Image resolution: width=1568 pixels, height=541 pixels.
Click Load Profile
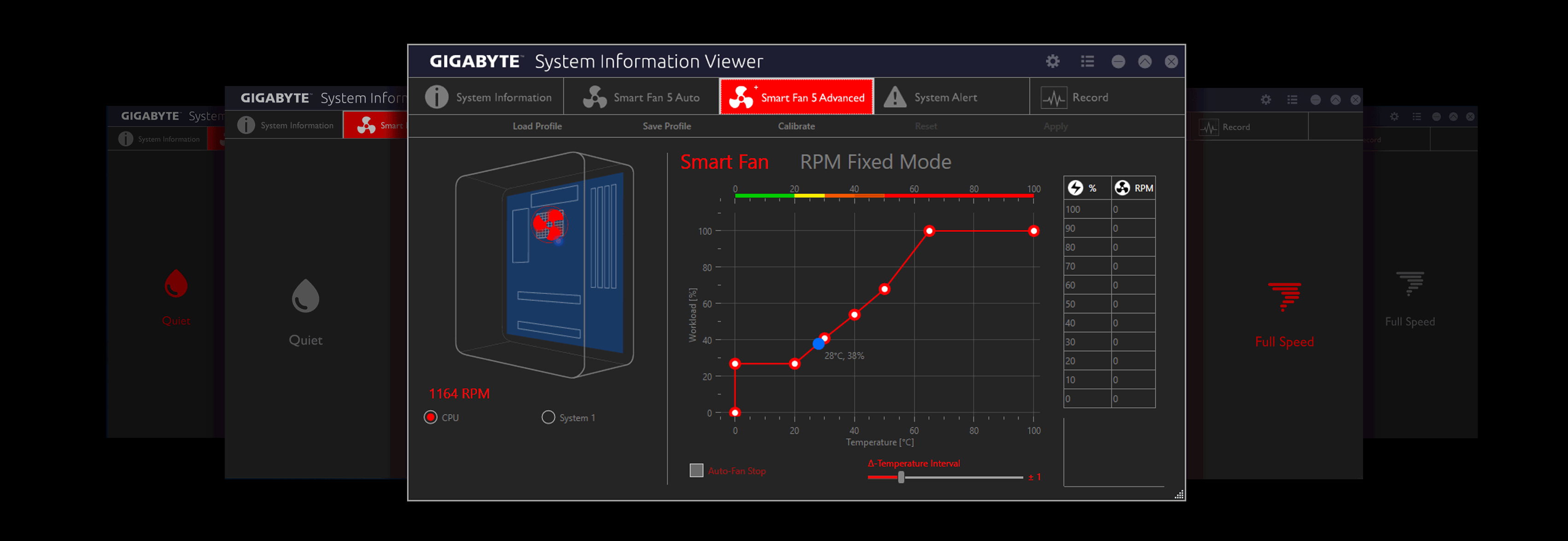pyautogui.click(x=537, y=126)
